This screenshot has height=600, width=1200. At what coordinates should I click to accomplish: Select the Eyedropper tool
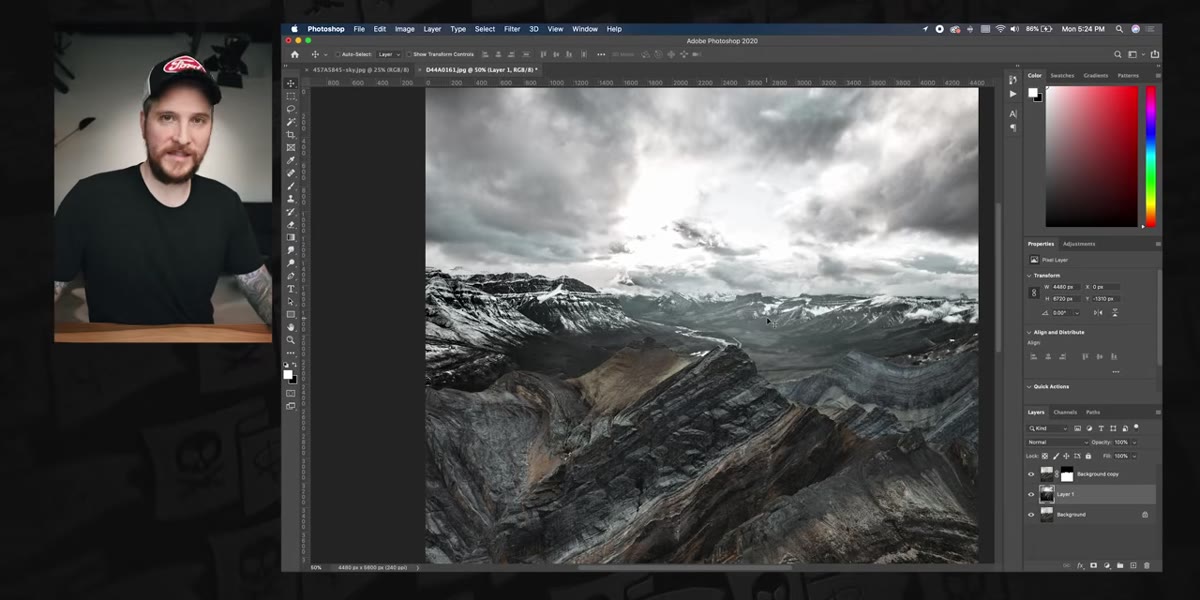coord(291,160)
